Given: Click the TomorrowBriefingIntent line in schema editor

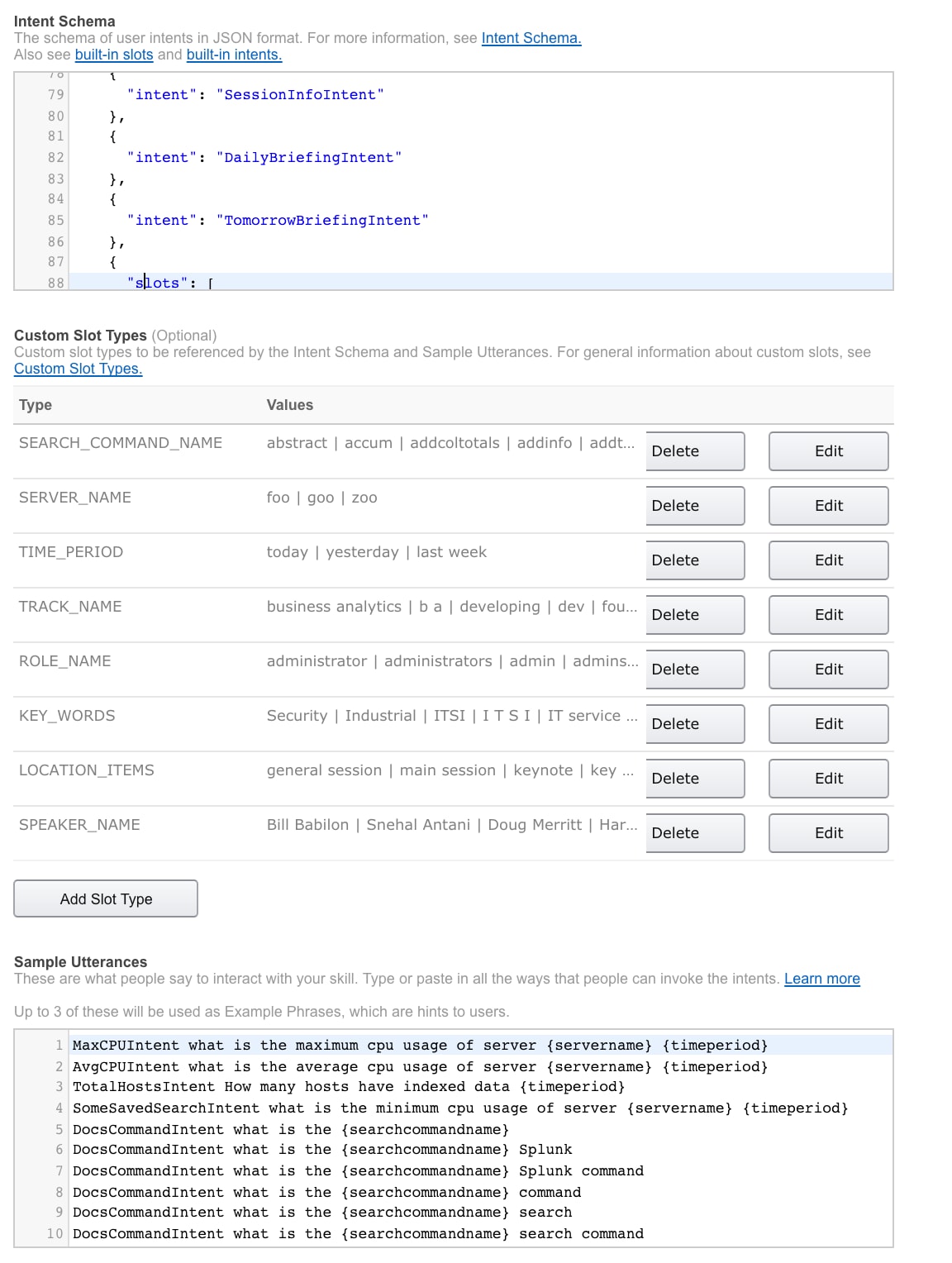Looking at the screenshot, I should (480, 221).
